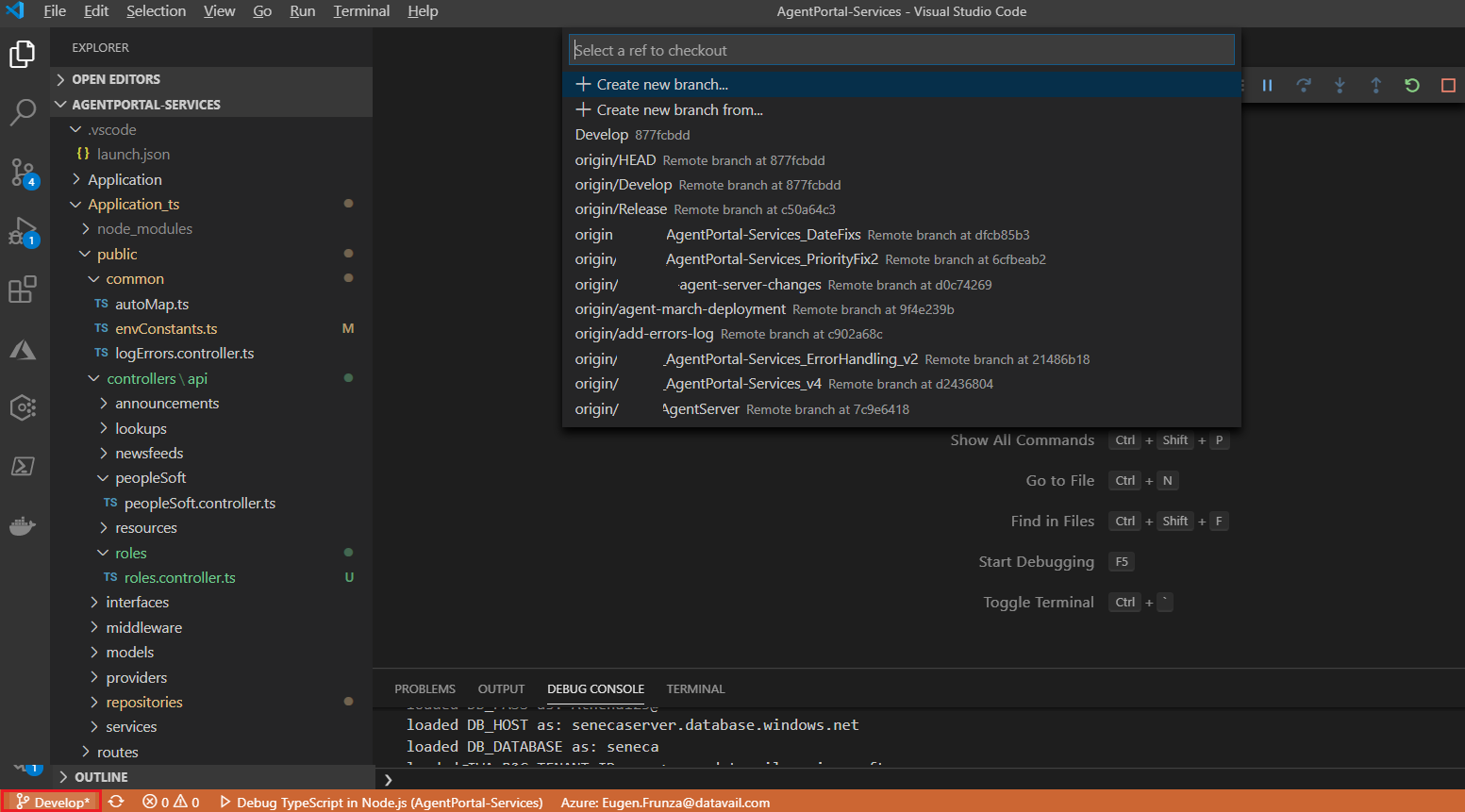Screen dimensions: 1465x812
Task: Open the Selection menu
Action: [x=156, y=11]
